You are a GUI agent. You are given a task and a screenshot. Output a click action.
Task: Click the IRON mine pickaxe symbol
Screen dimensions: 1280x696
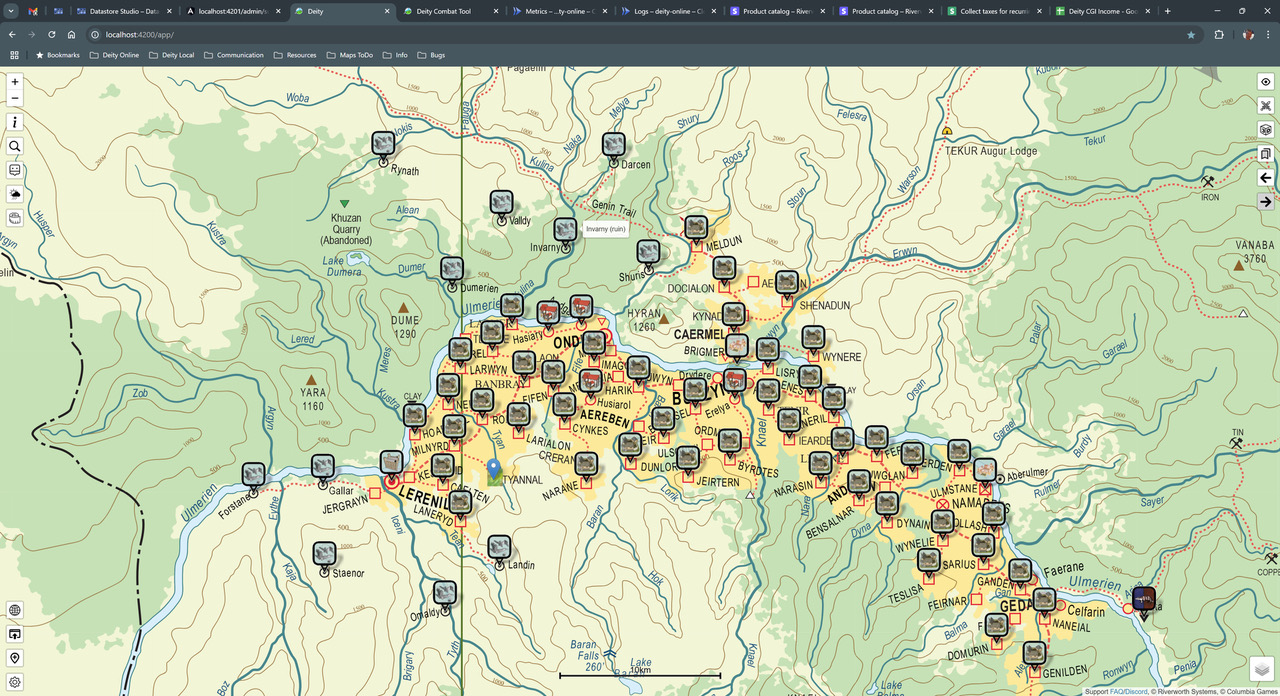(1209, 182)
